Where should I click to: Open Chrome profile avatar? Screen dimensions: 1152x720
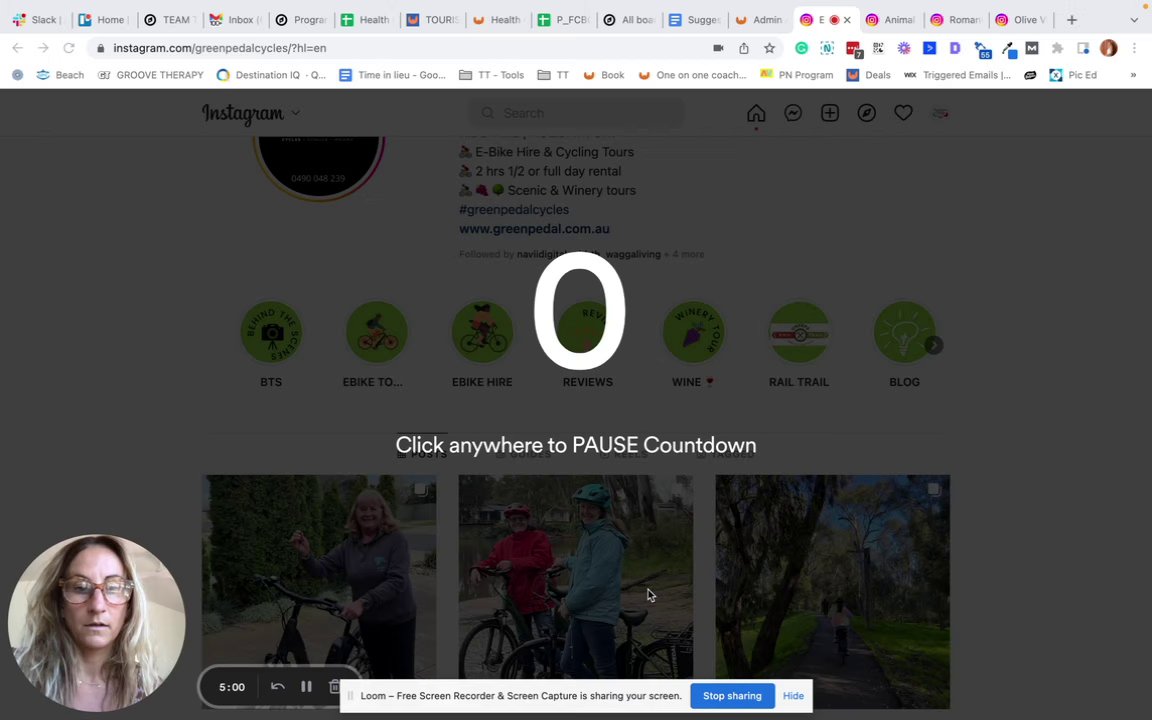[x=1109, y=48]
